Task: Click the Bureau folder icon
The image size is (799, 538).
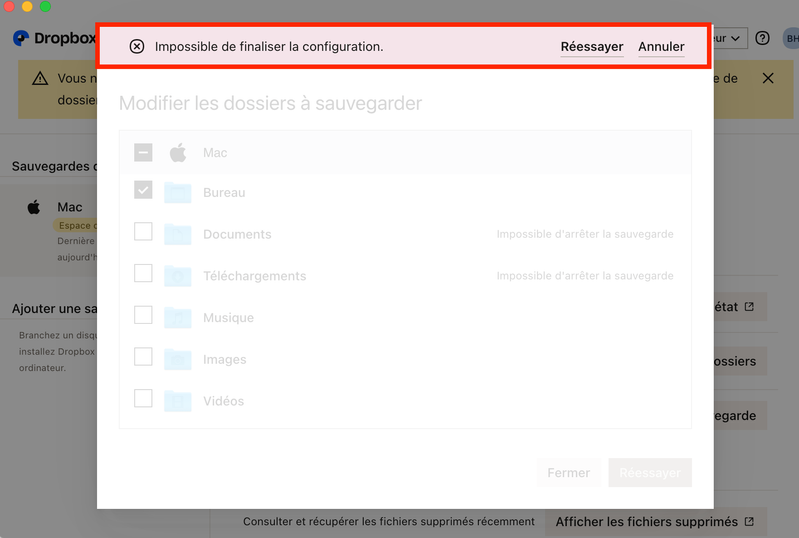Action: click(x=178, y=193)
